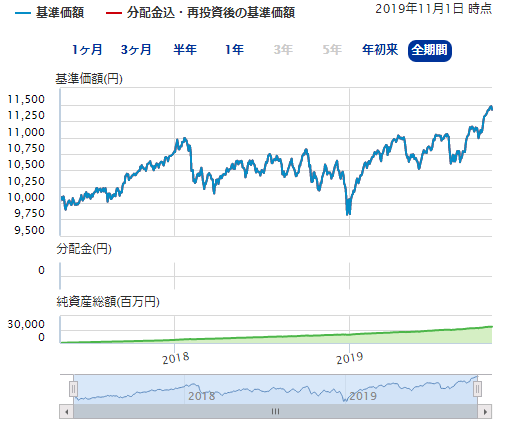This screenshot has height=431, width=512.
Task: Click the 2018 x-axis label
Action: [176, 358]
